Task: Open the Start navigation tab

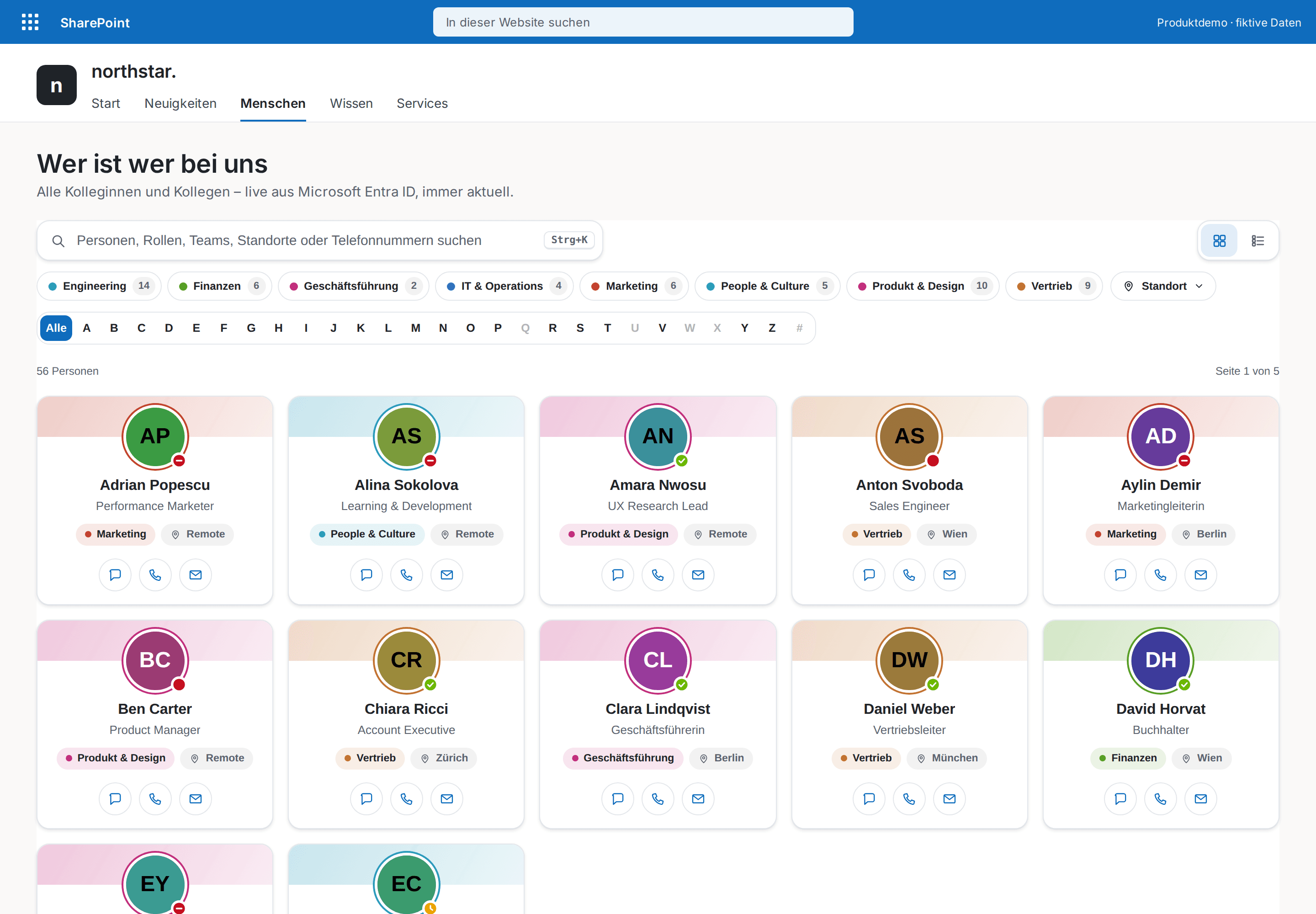Action: 106,104
